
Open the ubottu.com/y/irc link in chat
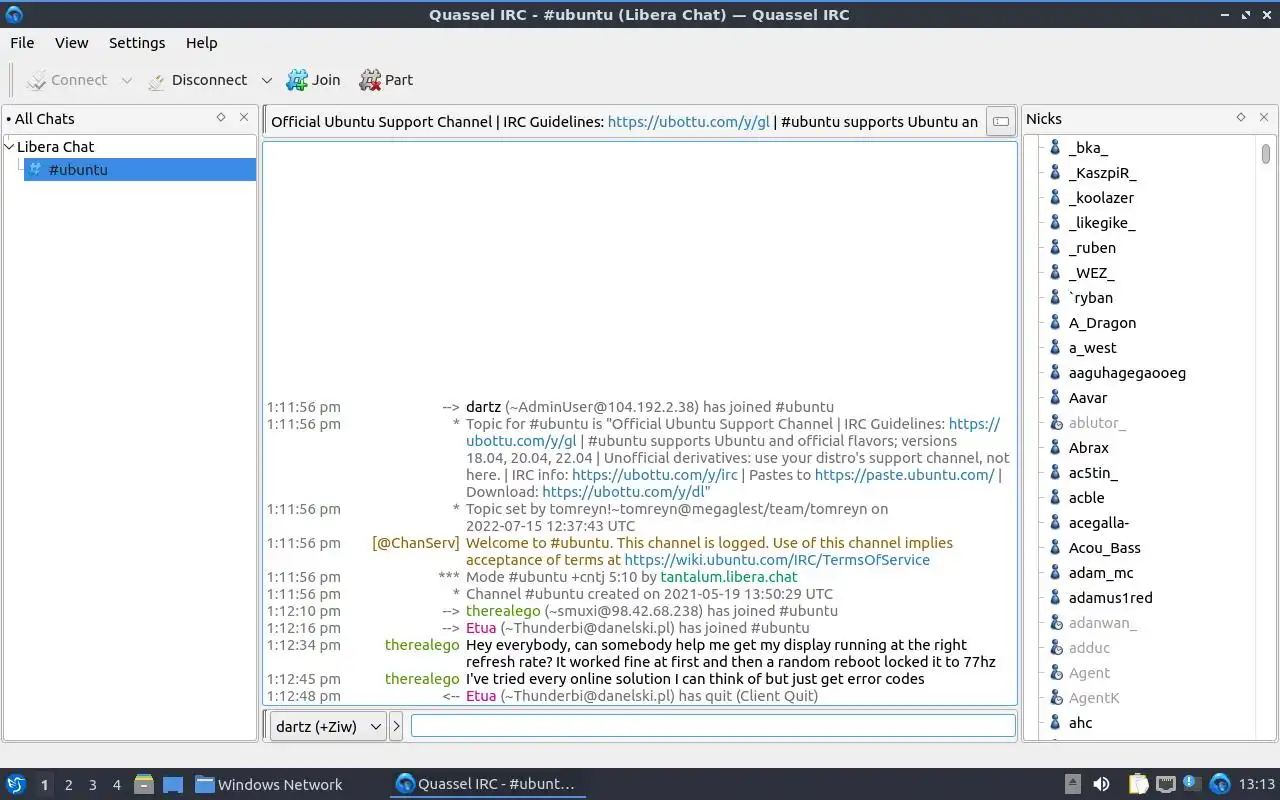[x=655, y=475]
